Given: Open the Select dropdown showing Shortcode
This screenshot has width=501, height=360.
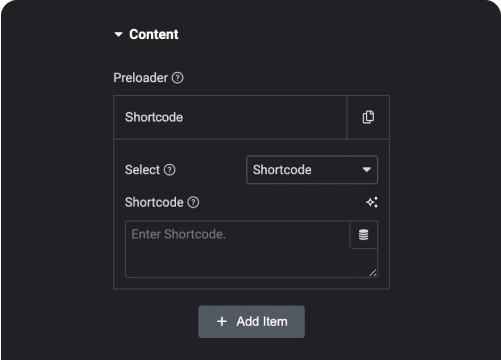Looking at the screenshot, I should tap(312, 170).
